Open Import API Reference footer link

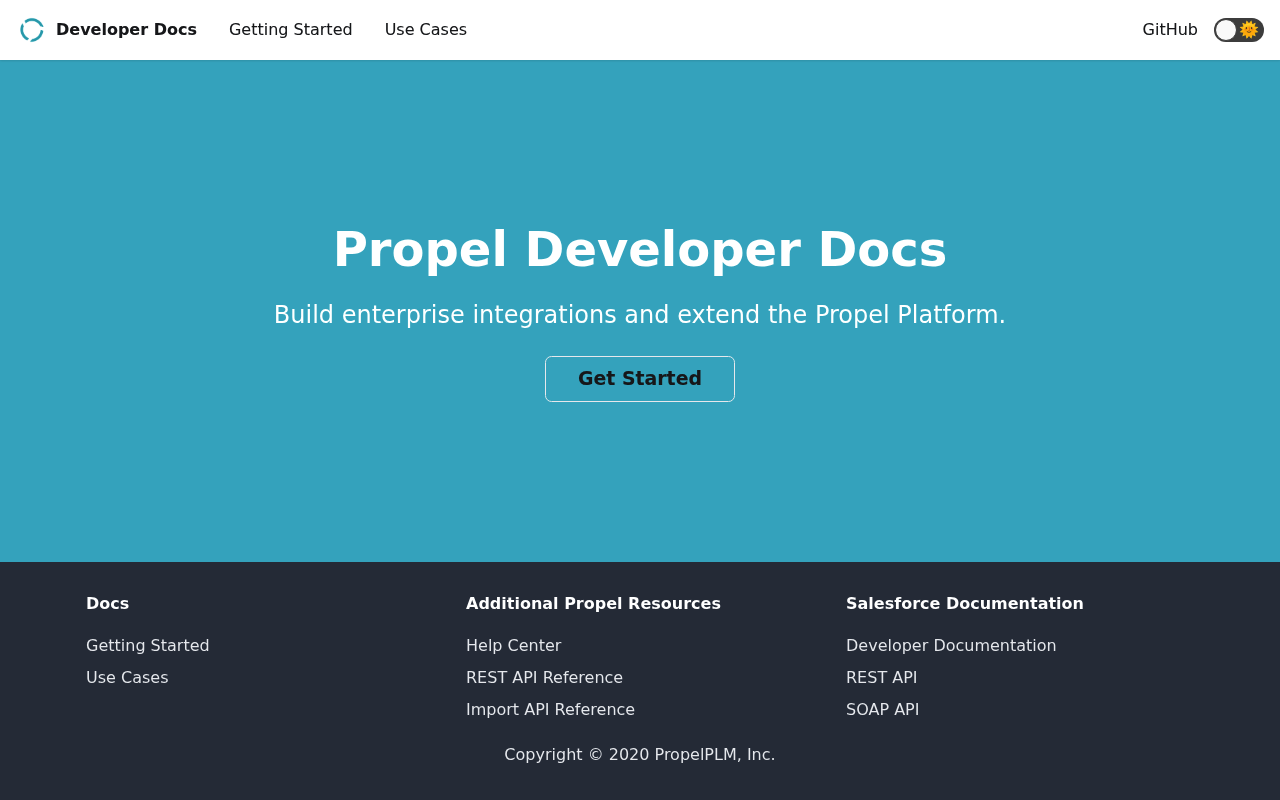point(550,710)
